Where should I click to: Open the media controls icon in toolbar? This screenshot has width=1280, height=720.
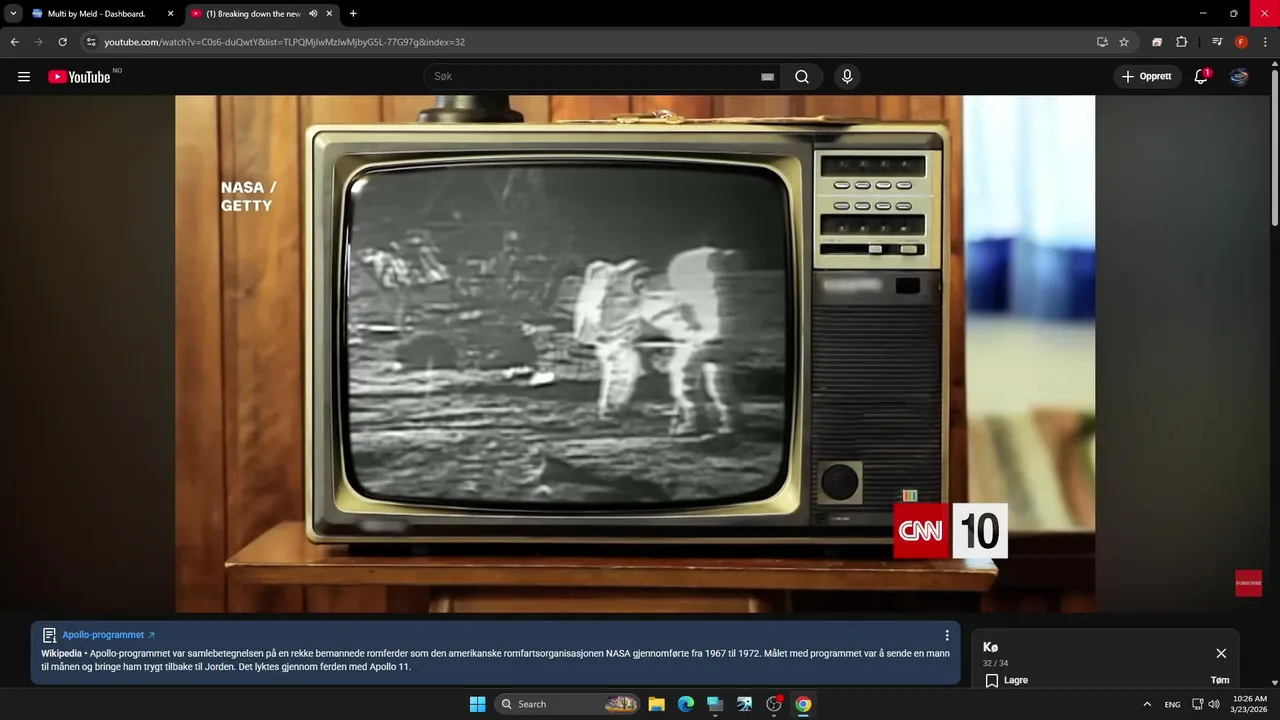(x=1217, y=42)
